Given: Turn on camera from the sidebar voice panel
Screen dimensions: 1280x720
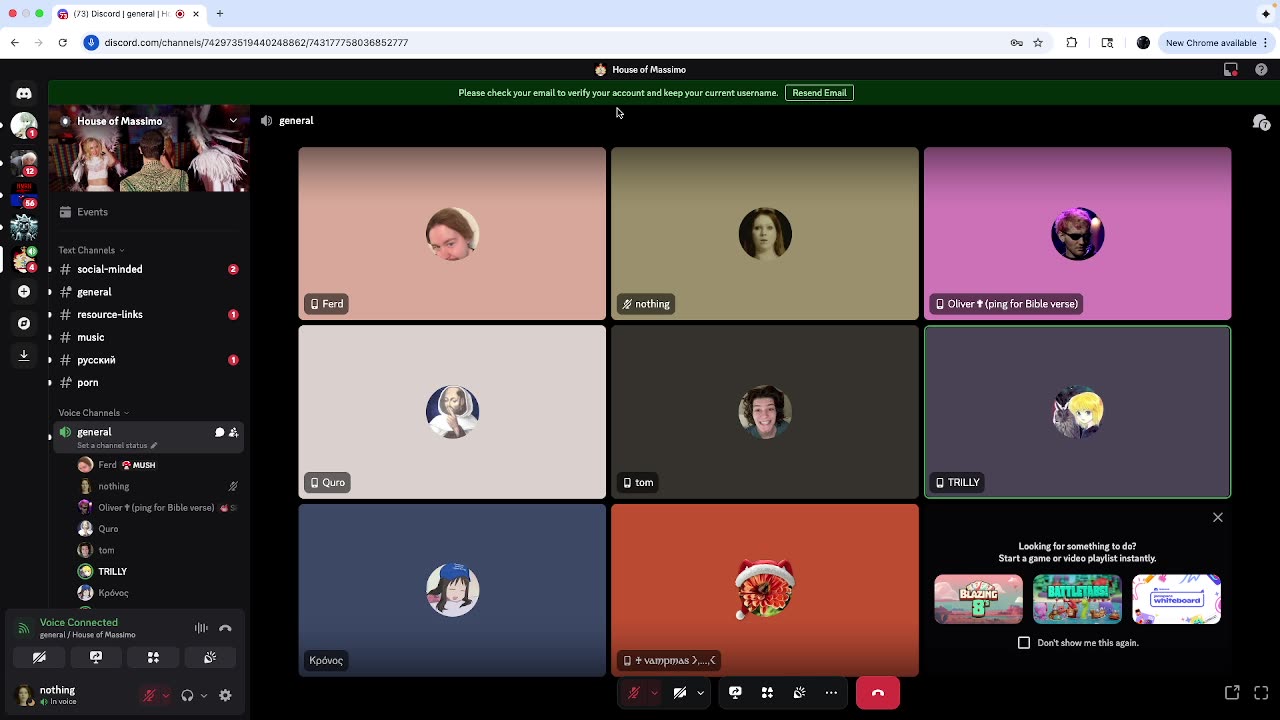Looking at the screenshot, I should tap(39, 657).
